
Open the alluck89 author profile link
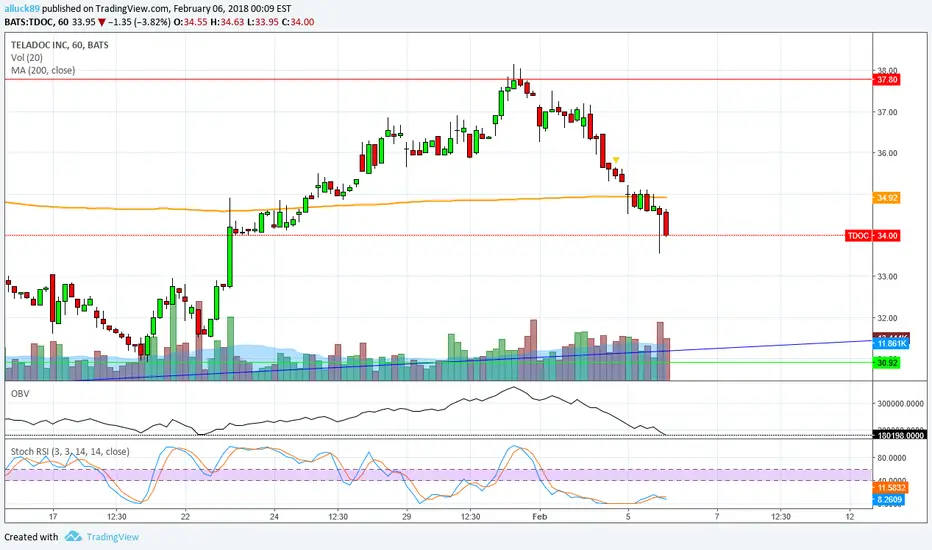pos(22,9)
